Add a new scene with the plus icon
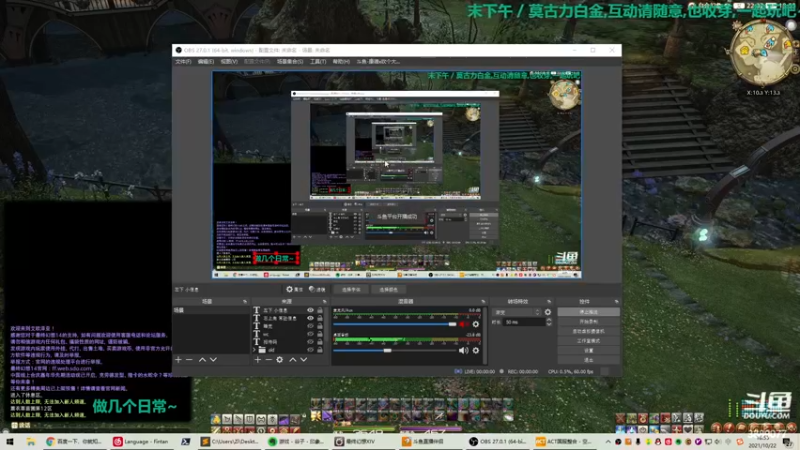The image size is (800, 450). pos(178,360)
